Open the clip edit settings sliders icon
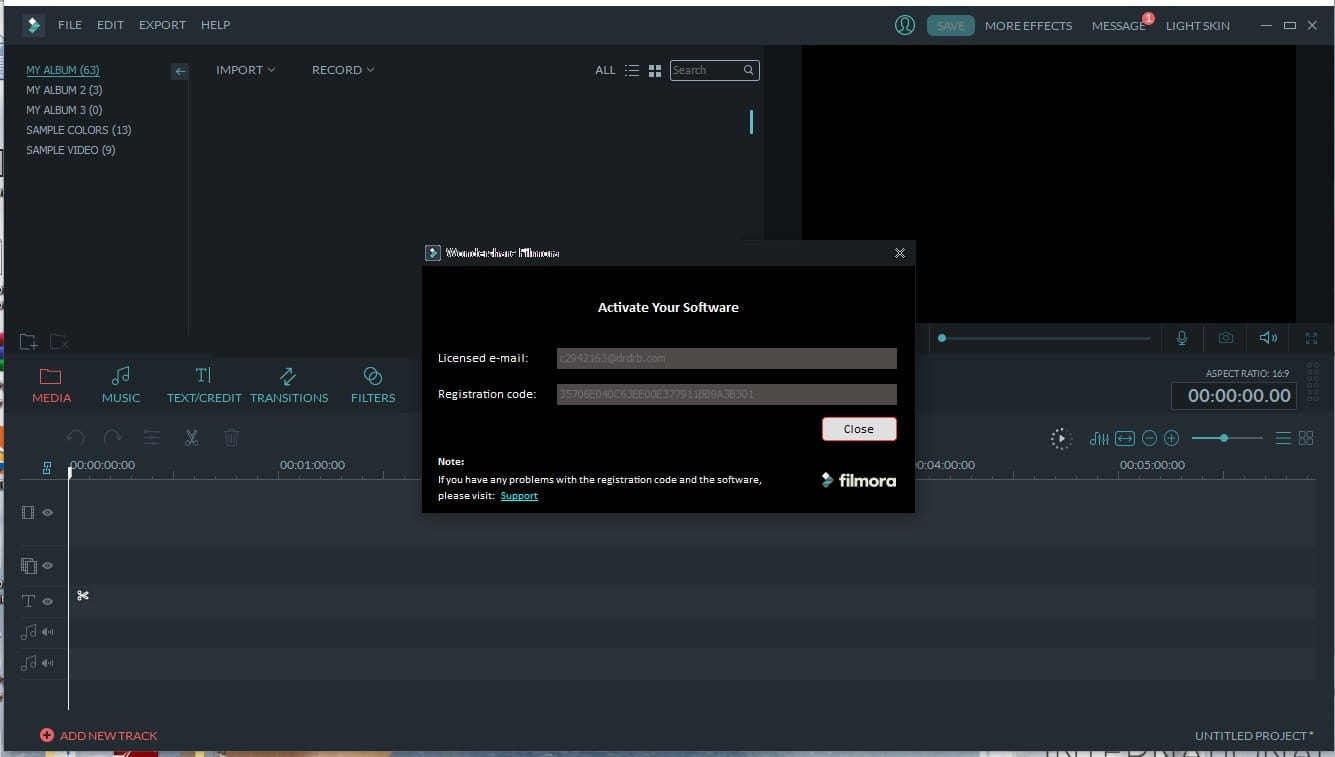 click(x=152, y=438)
